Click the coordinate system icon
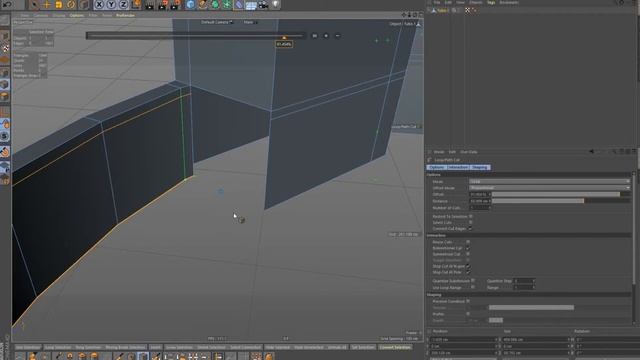This screenshot has width=640, height=360. pyautogui.click(x=136, y=4)
